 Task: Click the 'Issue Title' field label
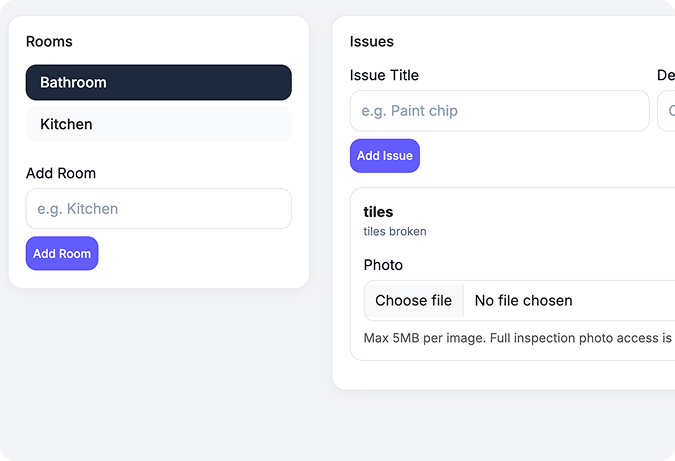tap(384, 75)
